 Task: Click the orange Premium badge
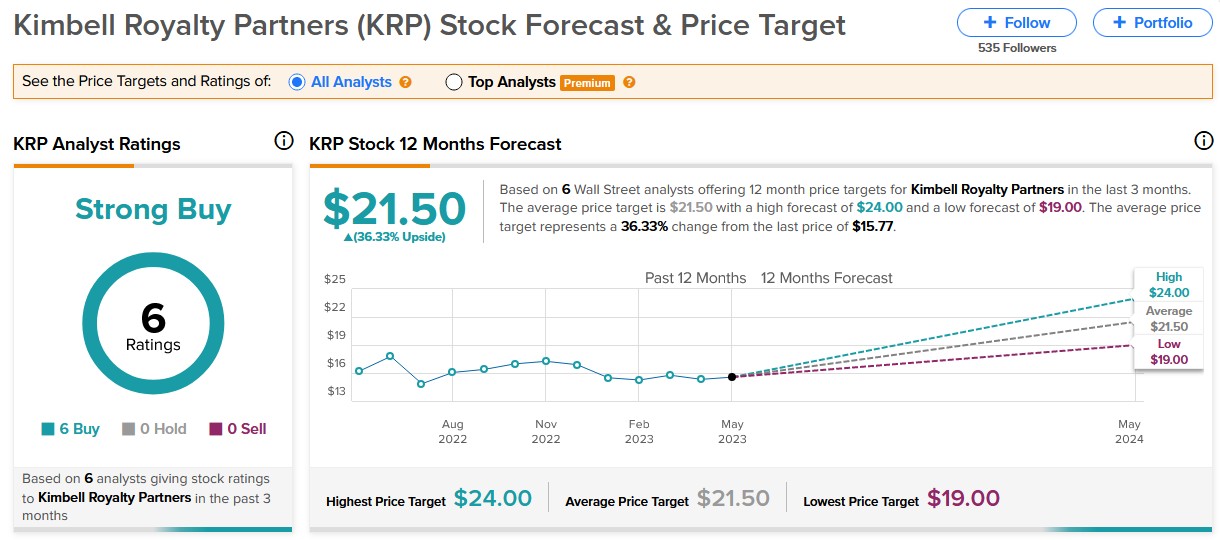(587, 83)
